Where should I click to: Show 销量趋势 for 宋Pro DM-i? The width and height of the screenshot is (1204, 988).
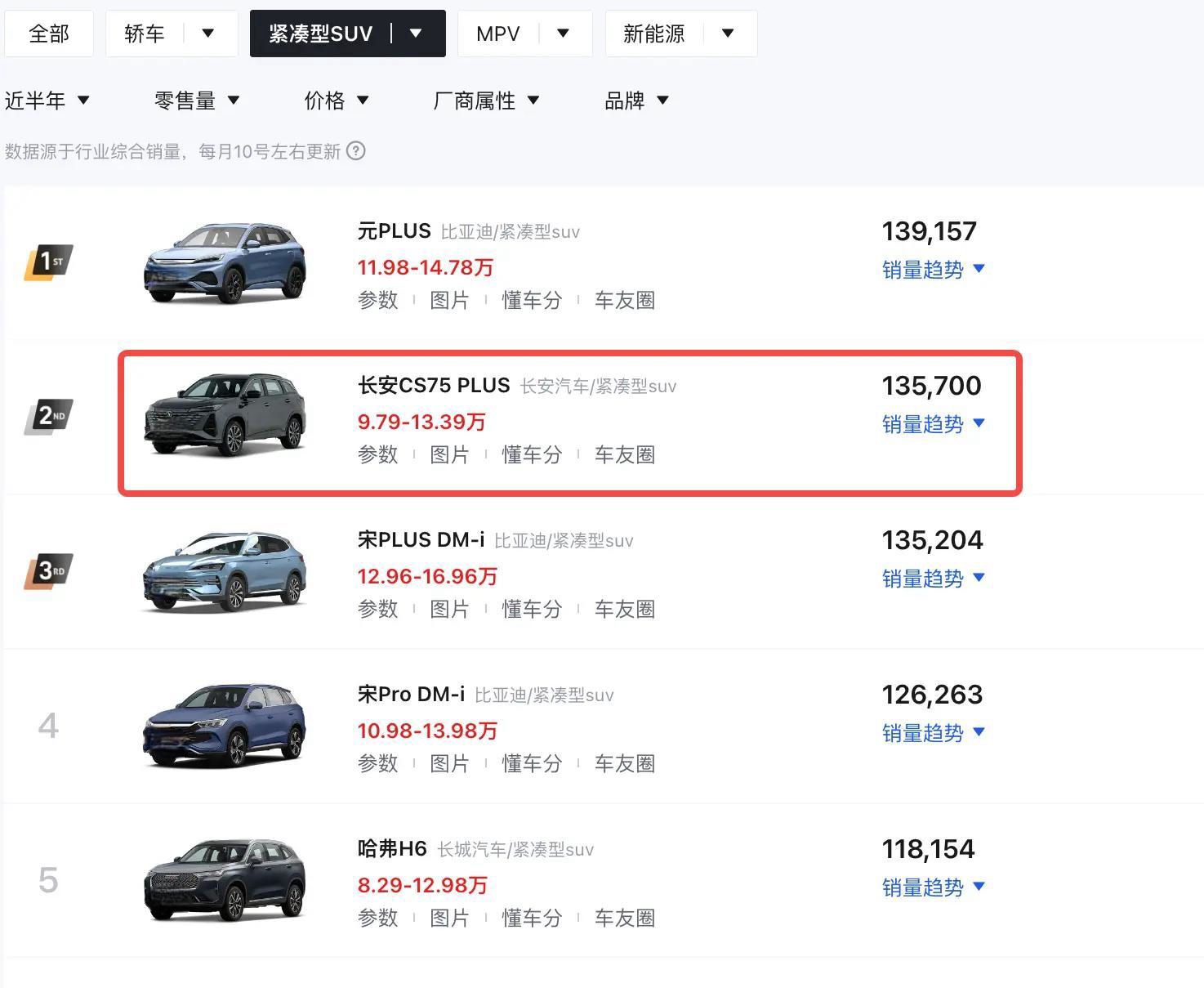[x=934, y=733]
